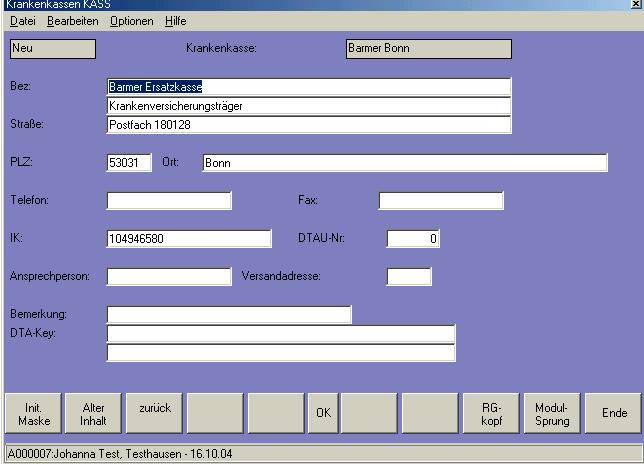Click the DTAU-Nr: label
Viewport: 644px width, 464px height.
tap(321, 238)
